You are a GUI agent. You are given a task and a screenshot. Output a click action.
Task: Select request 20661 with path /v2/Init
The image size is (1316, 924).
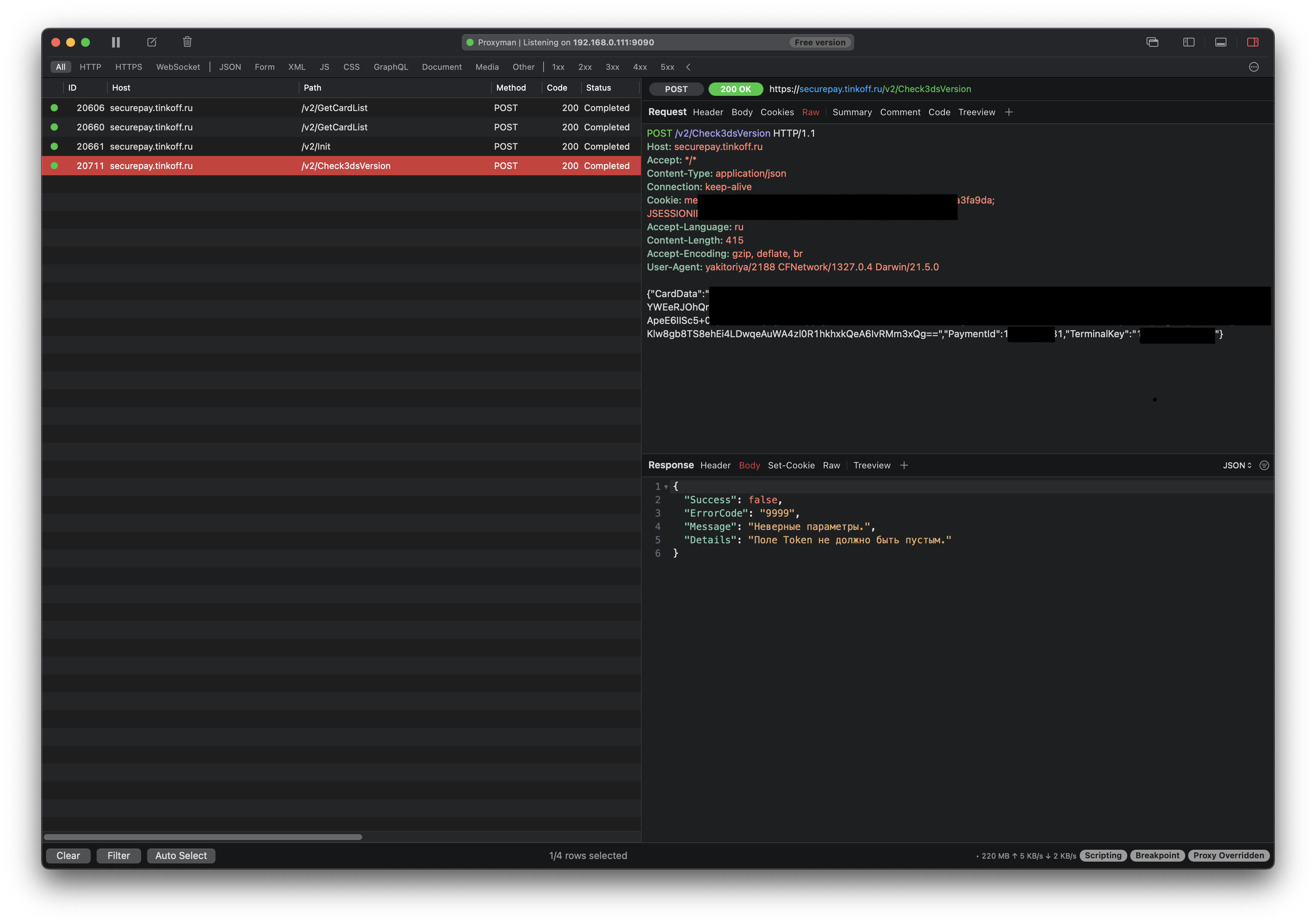(341, 147)
